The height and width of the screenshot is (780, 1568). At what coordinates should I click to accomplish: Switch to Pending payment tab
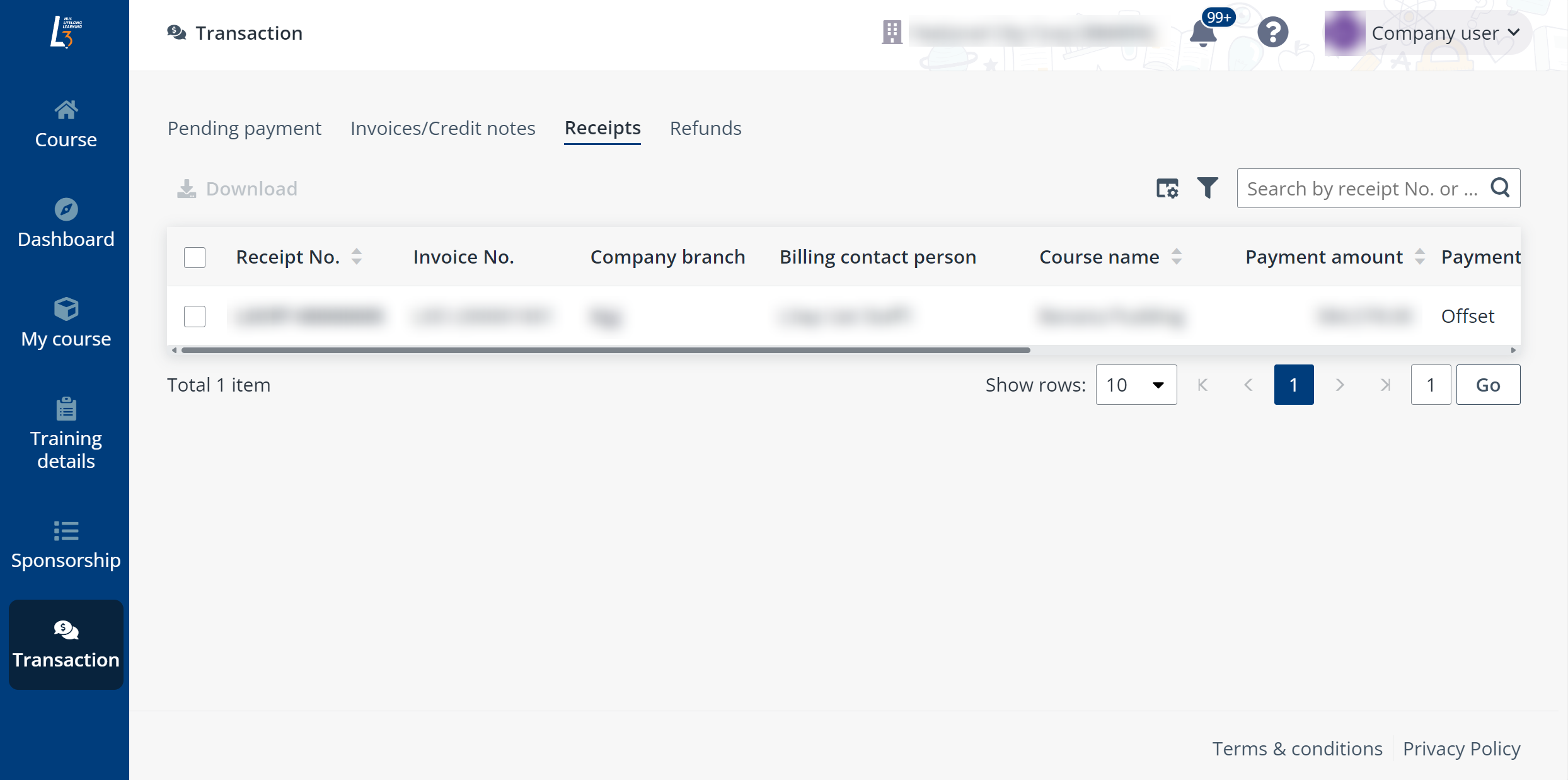[244, 128]
